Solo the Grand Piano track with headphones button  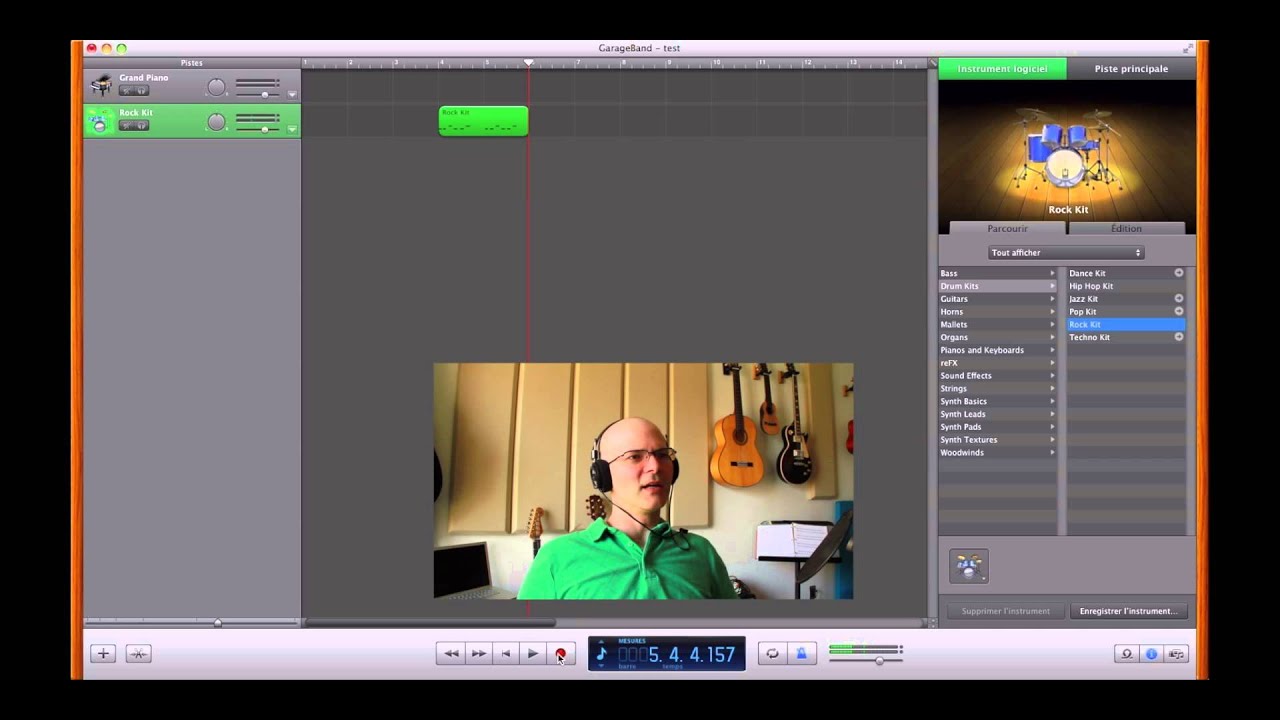point(141,91)
